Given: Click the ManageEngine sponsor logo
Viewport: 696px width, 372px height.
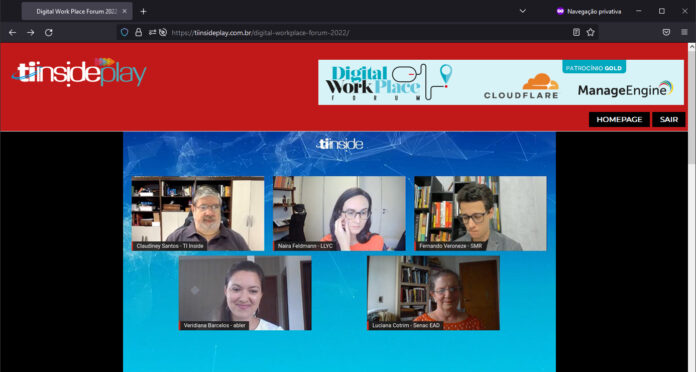Looking at the screenshot, I should (625, 89).
